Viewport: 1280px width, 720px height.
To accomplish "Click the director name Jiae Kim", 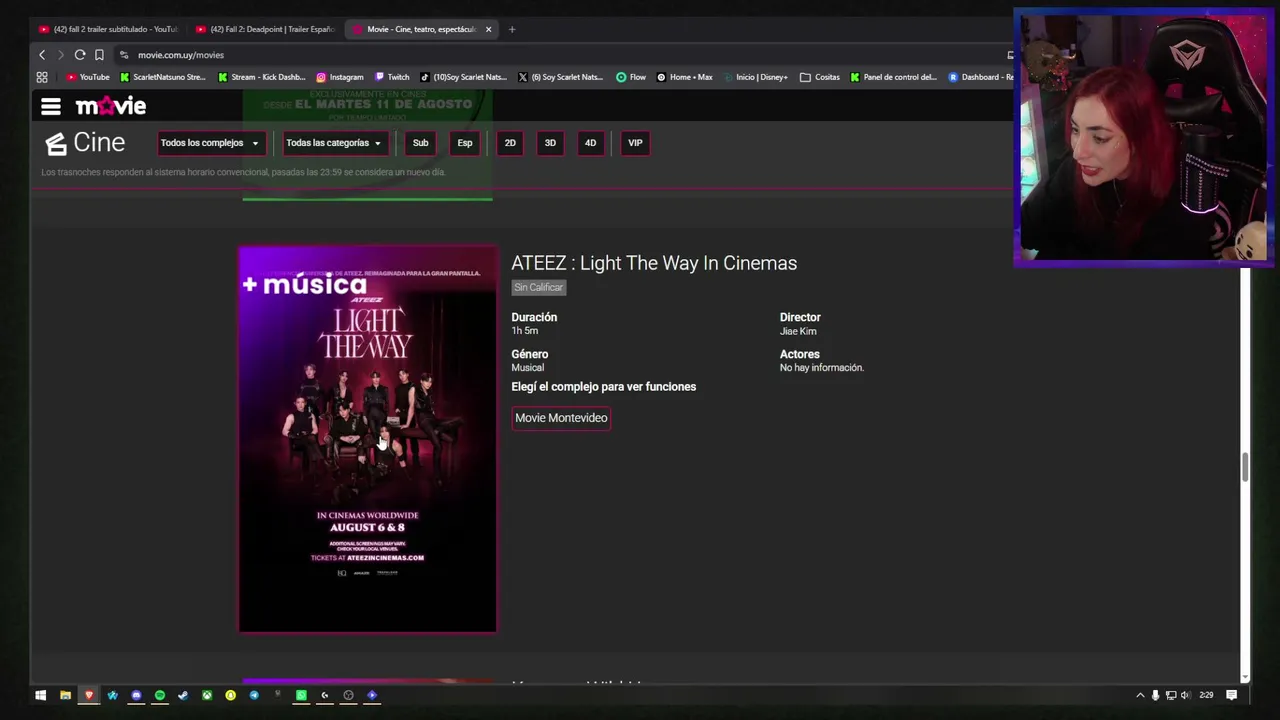I will tap(798, 331).
